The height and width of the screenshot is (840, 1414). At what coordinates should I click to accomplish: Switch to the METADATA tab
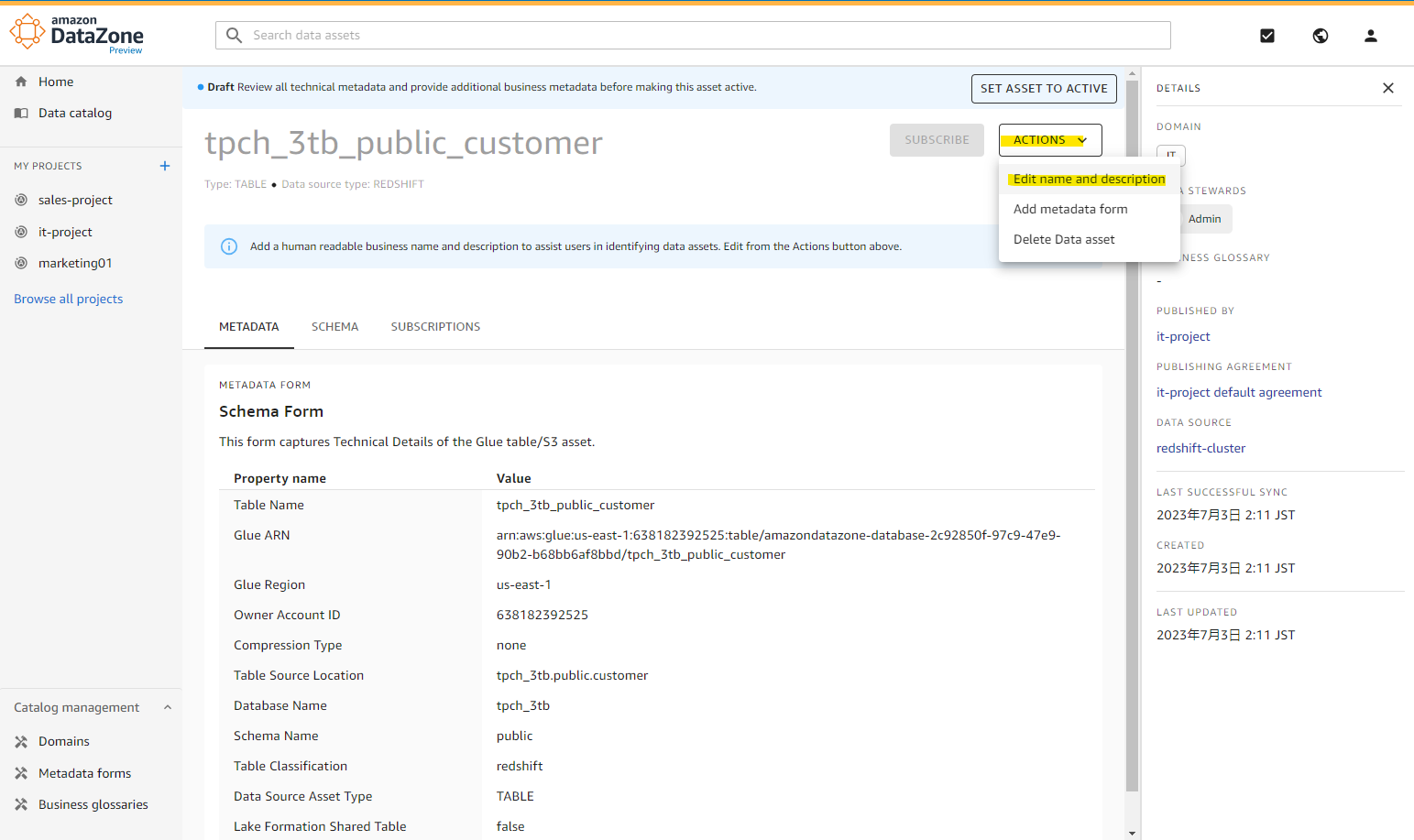click(x=249, y=327)
